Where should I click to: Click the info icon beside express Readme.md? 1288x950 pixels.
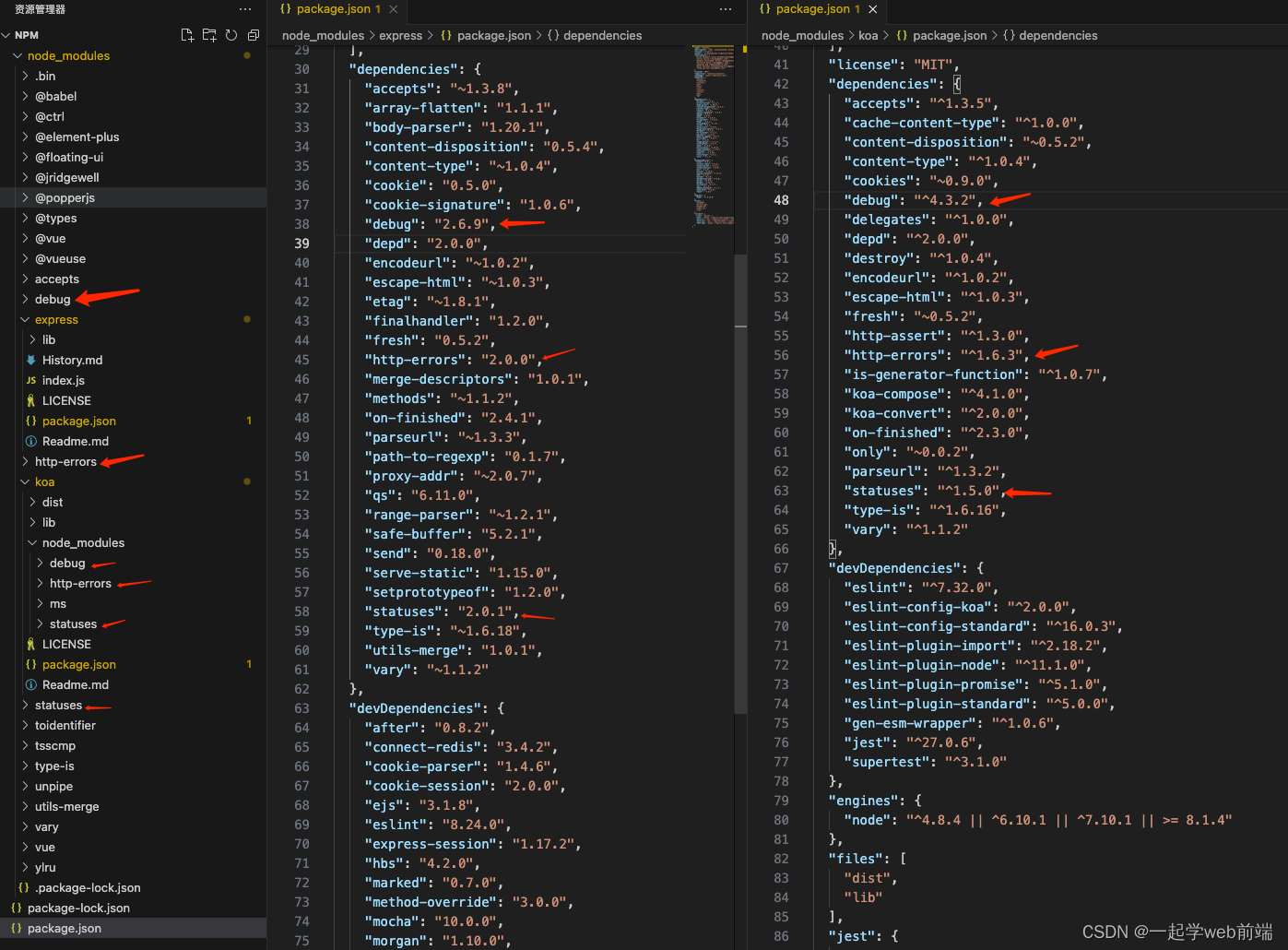[31, 441]
